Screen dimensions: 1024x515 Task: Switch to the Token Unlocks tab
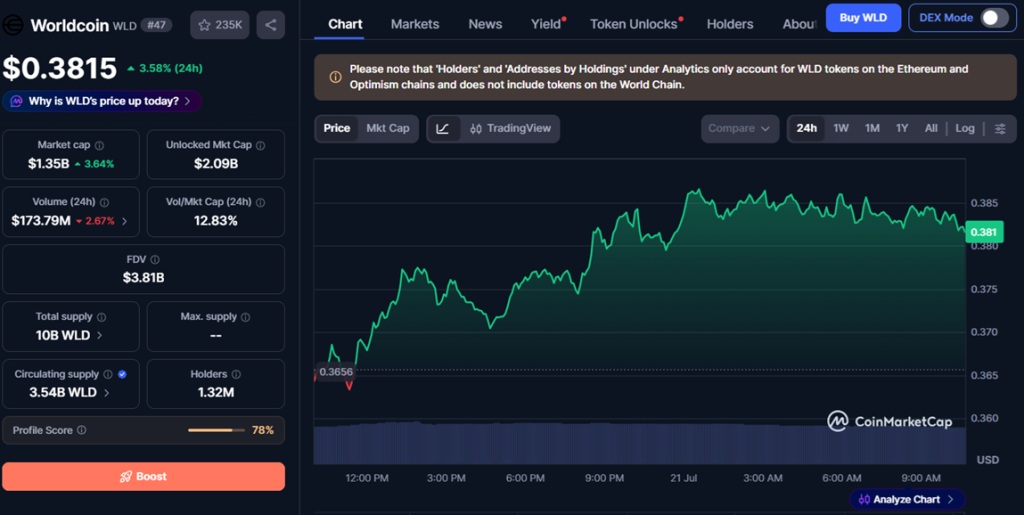tap(634, 24)
